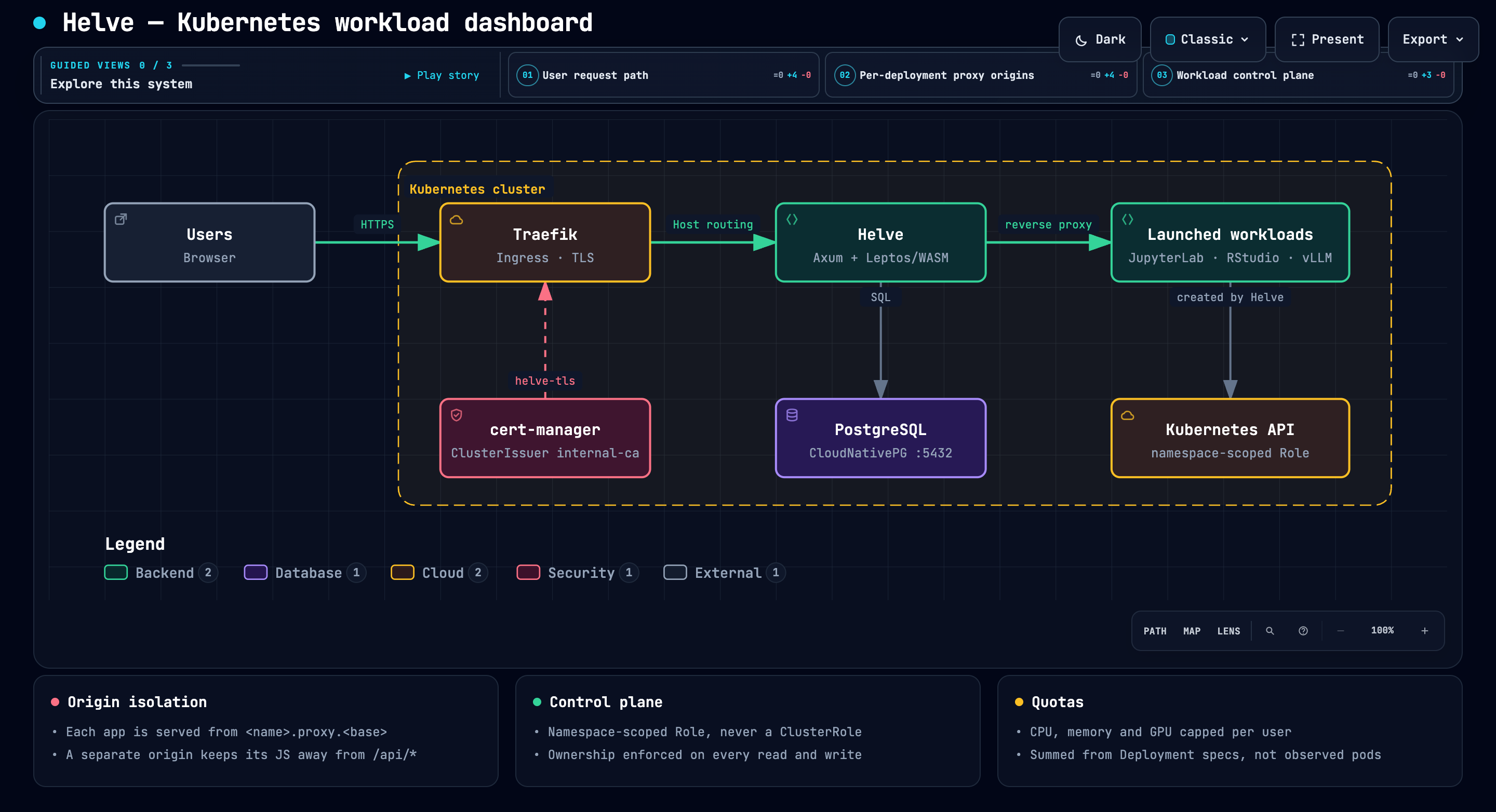Click the cloud icon on Traefik node
Screen dimensions: 1496x812
coord(457,220)
